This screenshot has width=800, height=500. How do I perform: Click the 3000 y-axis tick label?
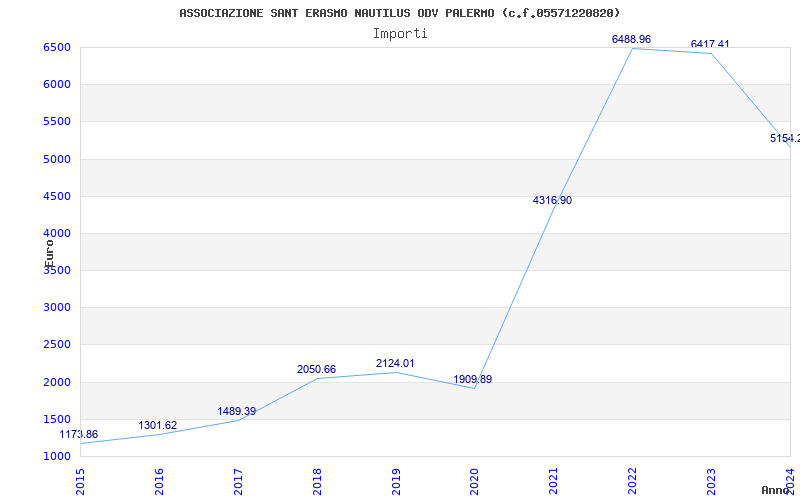(57, 308)
